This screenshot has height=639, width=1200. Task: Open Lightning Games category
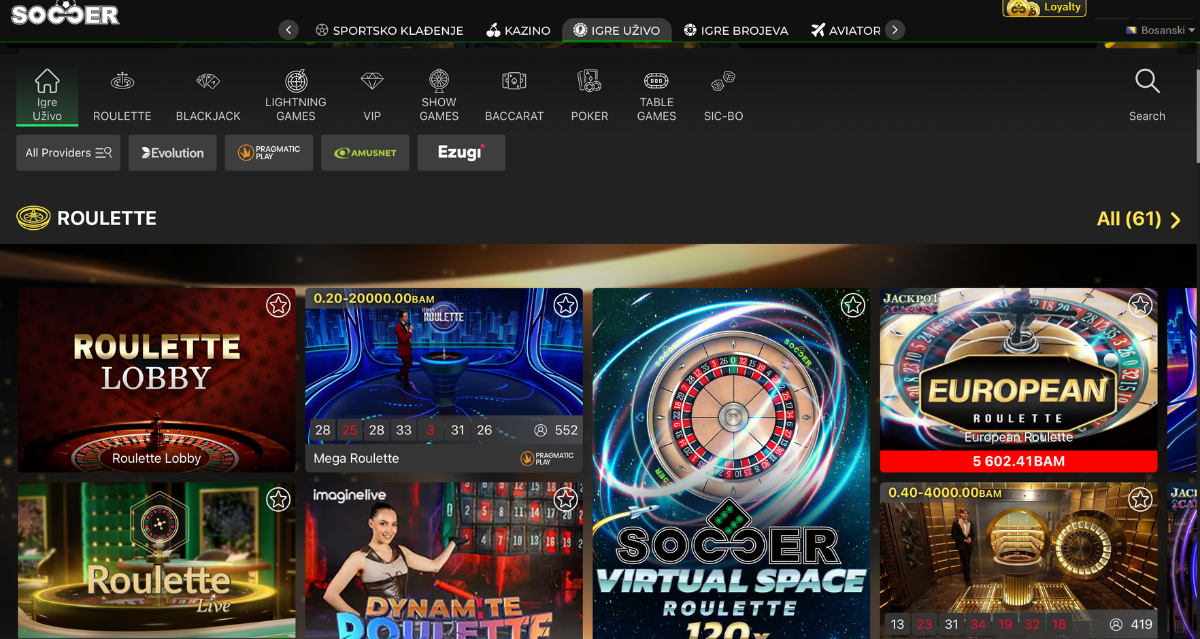tap(296, 95)
